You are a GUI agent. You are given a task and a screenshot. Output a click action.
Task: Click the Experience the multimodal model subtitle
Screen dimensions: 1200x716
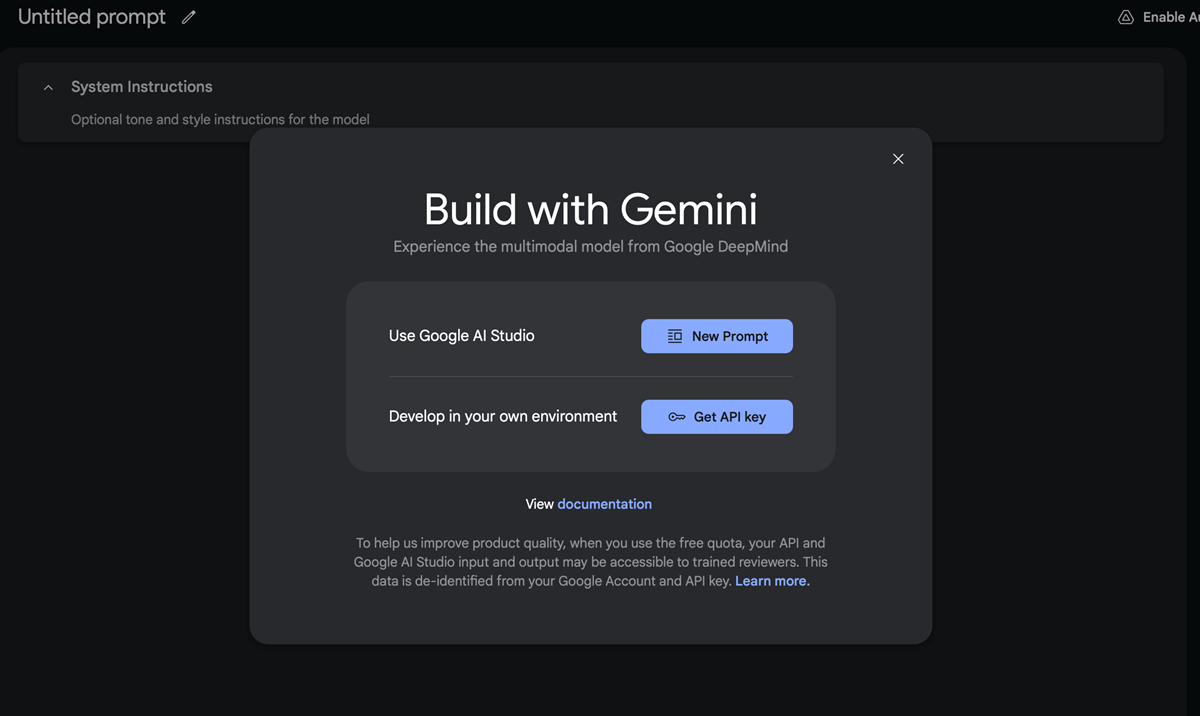tap(591, 246)
